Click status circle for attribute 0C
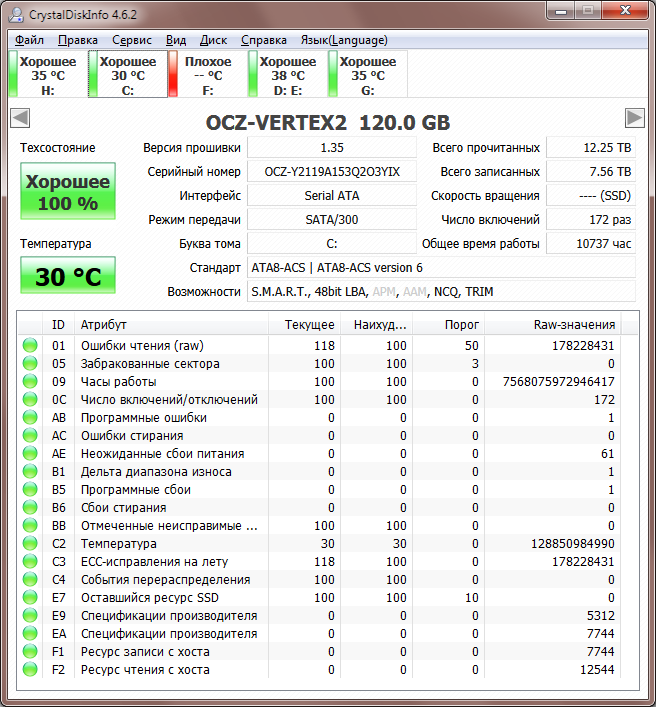The width and height of the screenshot is (656, 707). click(x=30, y=399)
